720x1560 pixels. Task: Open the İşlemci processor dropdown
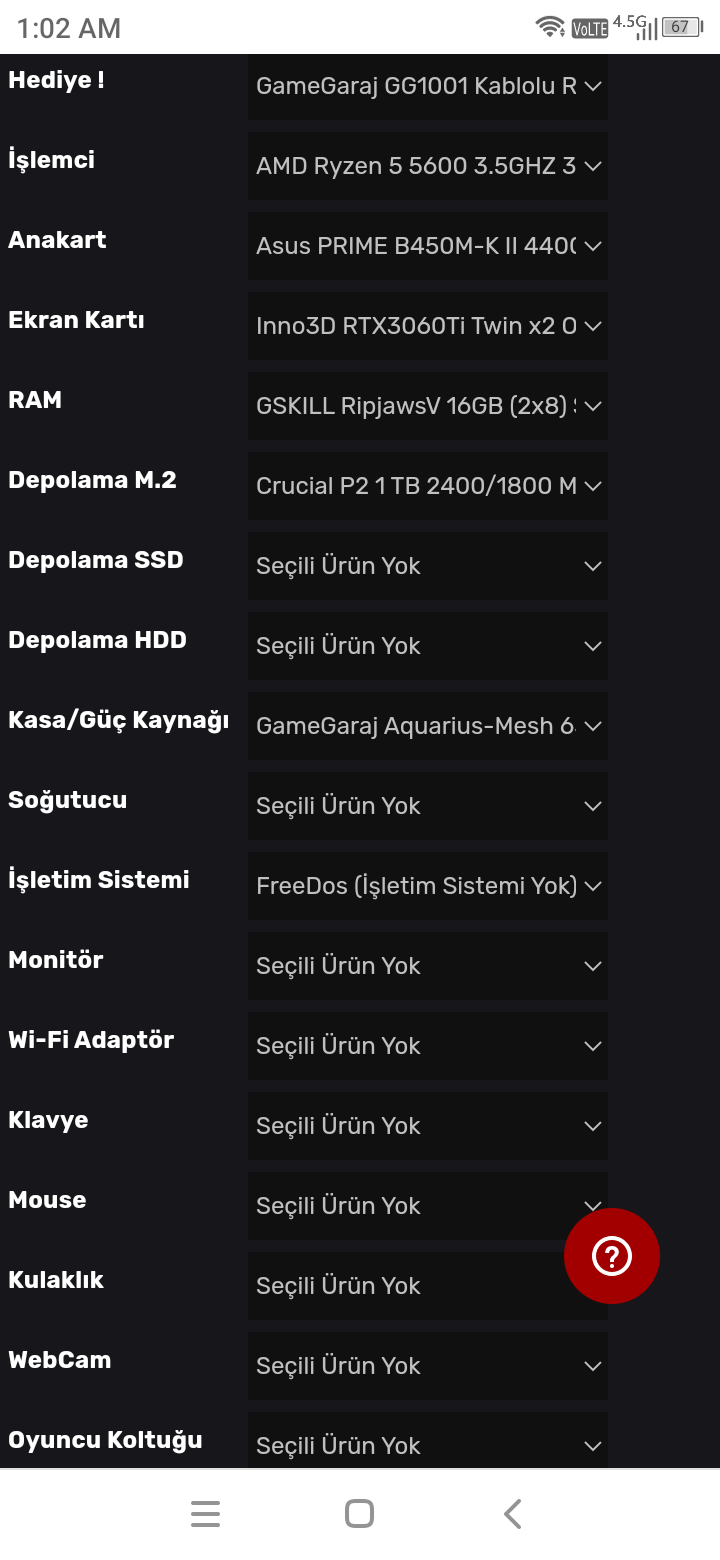tap(428, 166)
